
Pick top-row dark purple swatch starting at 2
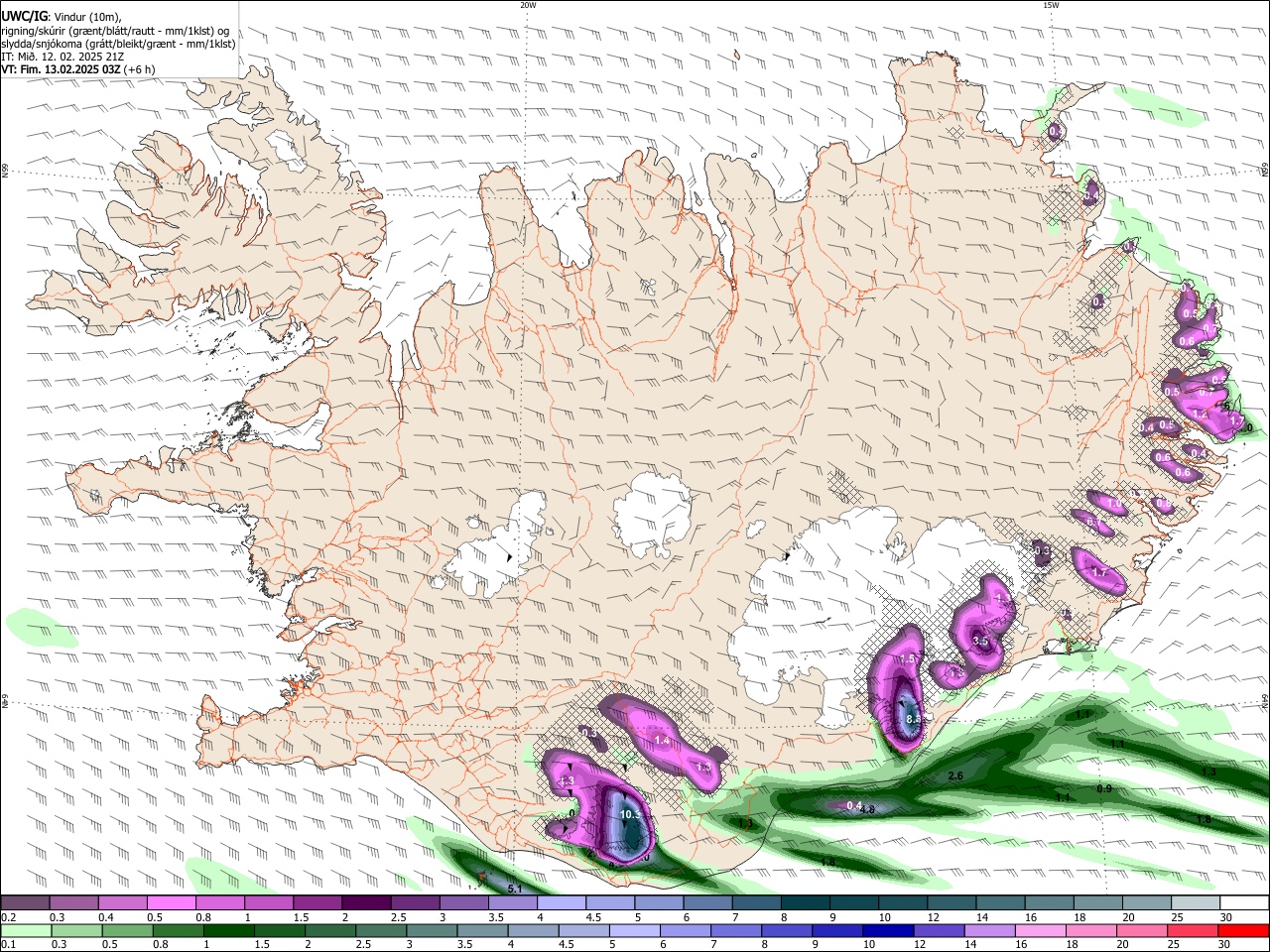click(366, 903)
